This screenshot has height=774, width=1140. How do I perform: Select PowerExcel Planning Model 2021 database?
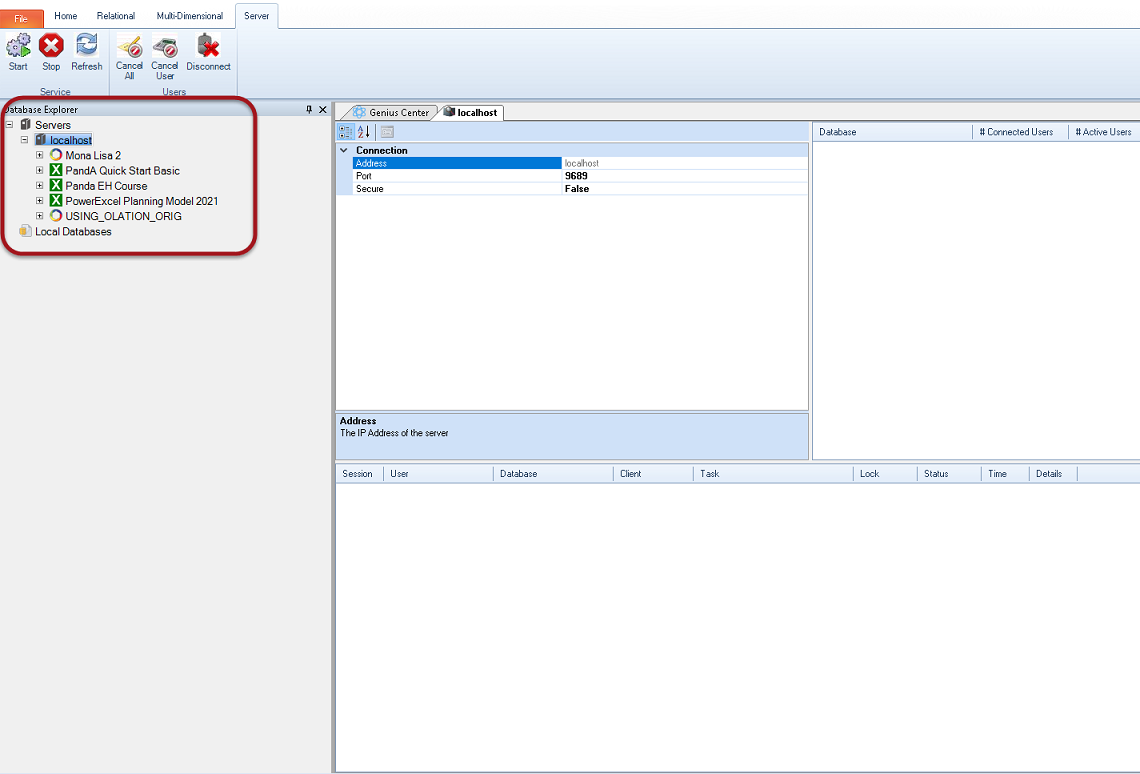pos(141,201)
